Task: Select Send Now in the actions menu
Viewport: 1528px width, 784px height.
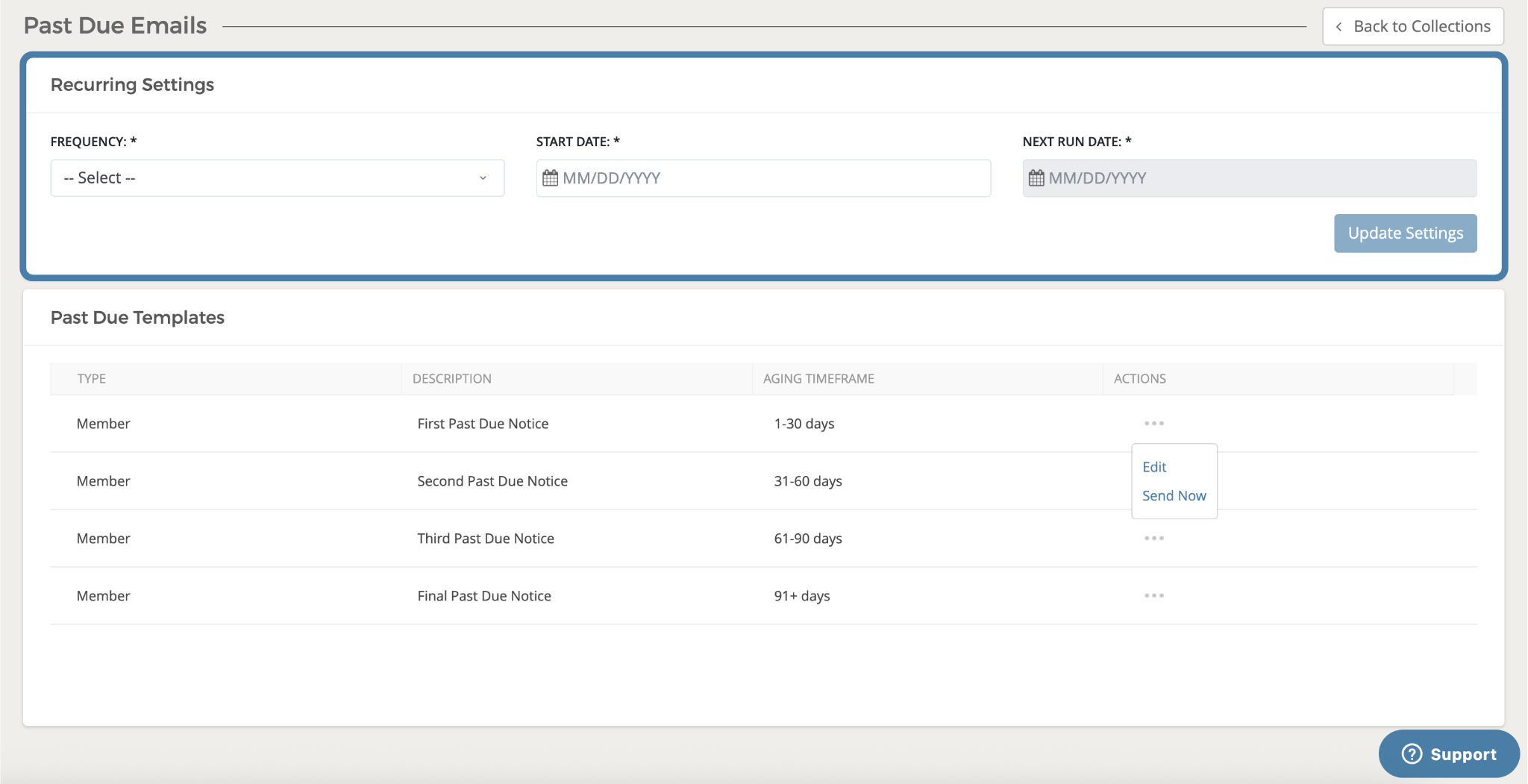Action: [x=1174, y=496]
